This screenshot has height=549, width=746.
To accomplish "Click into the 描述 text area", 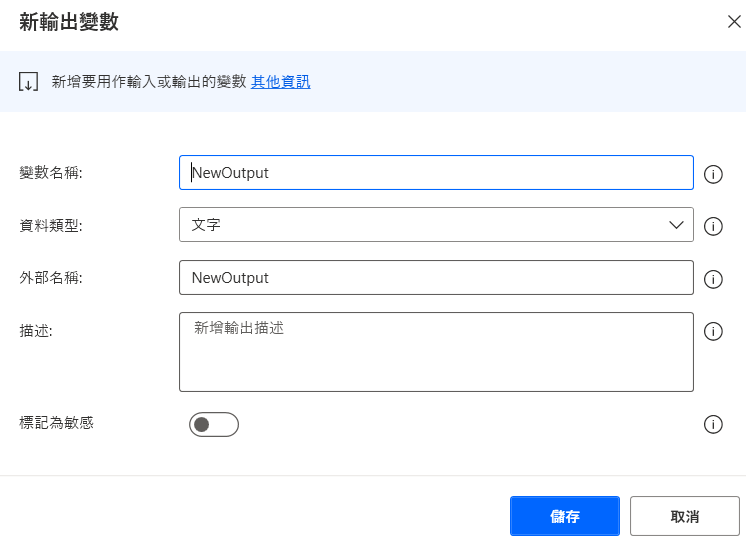I will [x=436, y=352].
